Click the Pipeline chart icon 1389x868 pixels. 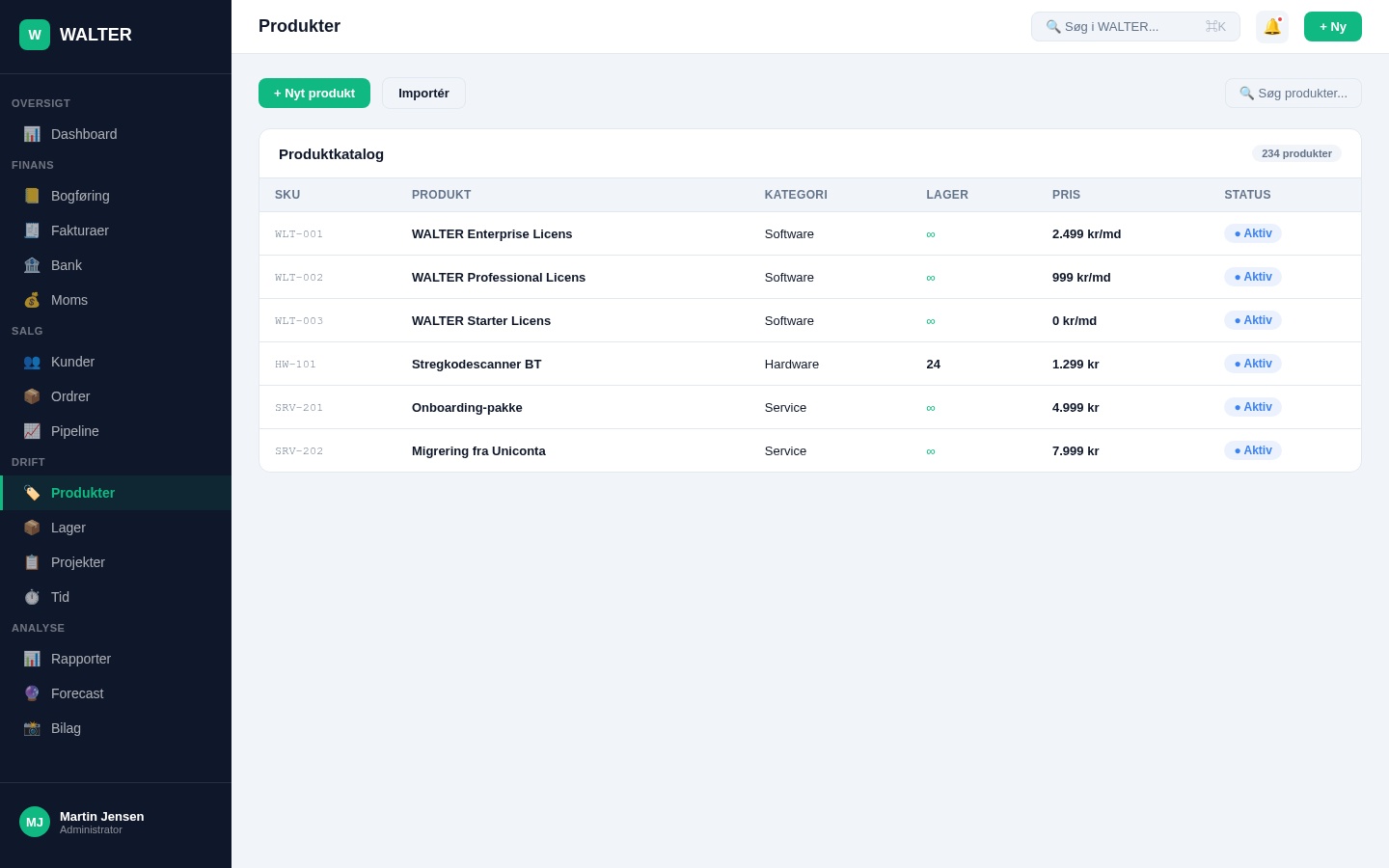coord(32,431)
